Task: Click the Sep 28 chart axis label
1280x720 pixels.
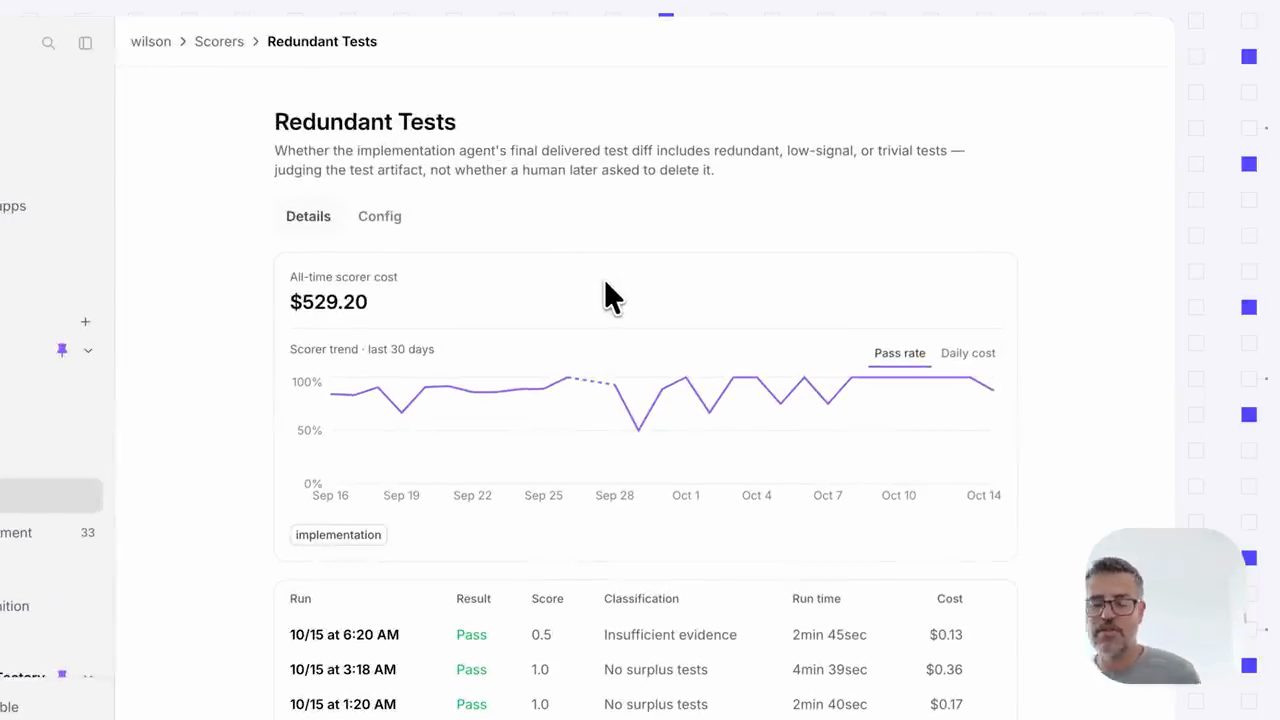Action: (614, 496)
